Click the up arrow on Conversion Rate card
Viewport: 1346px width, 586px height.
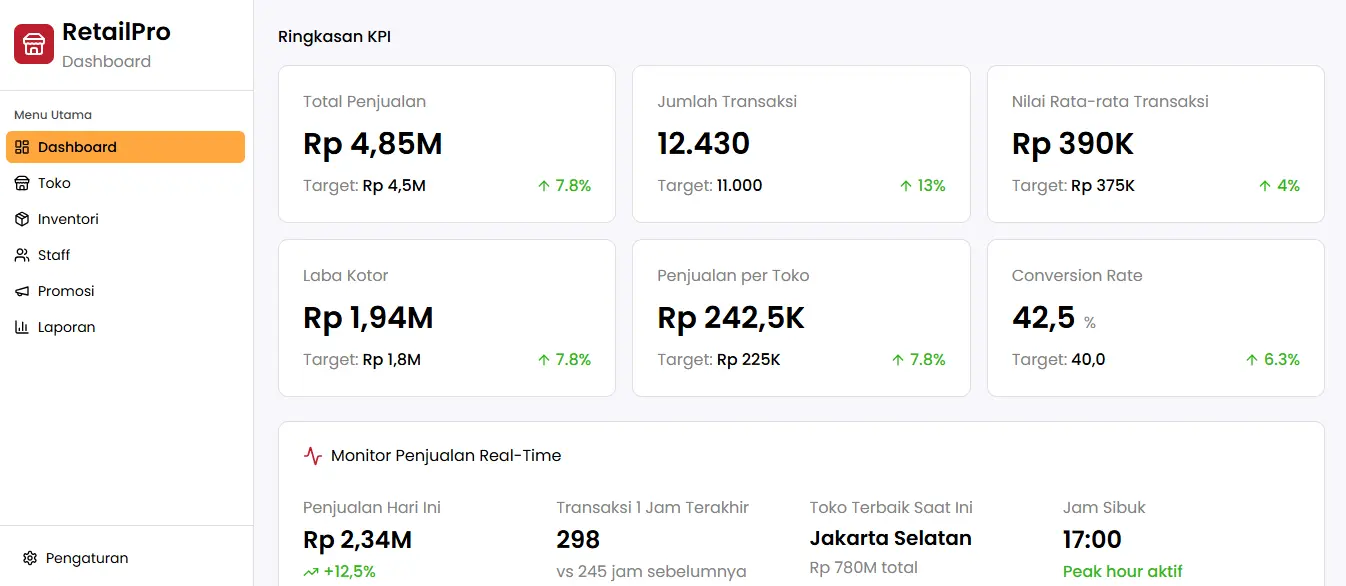point(1251,359)
